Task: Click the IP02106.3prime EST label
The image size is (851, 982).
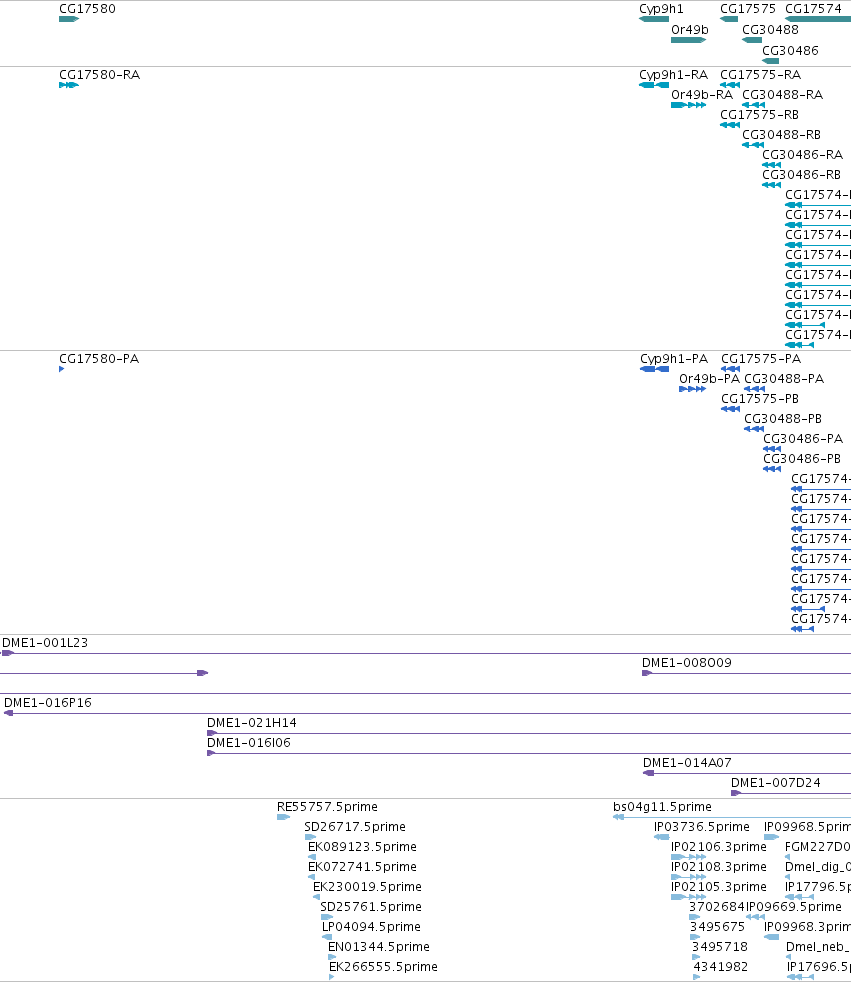Action: (719, 847)
